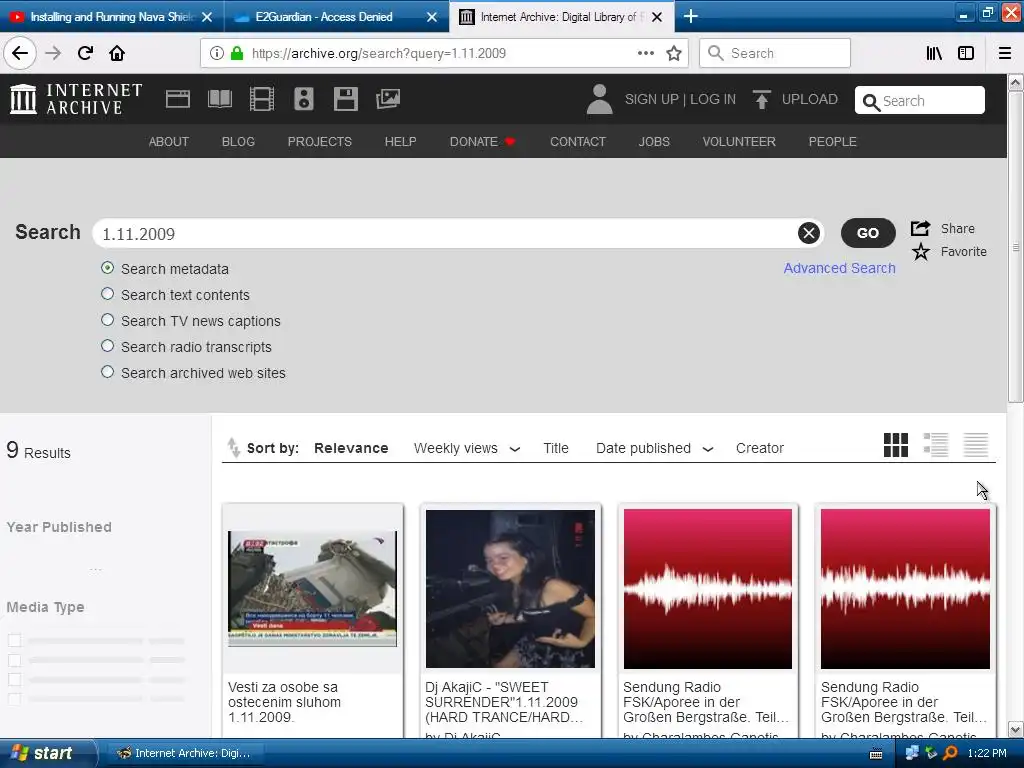Viewport: 1024px width, 768px height.
Task: Open a new browser tab
Action: (x=690, y=16)
